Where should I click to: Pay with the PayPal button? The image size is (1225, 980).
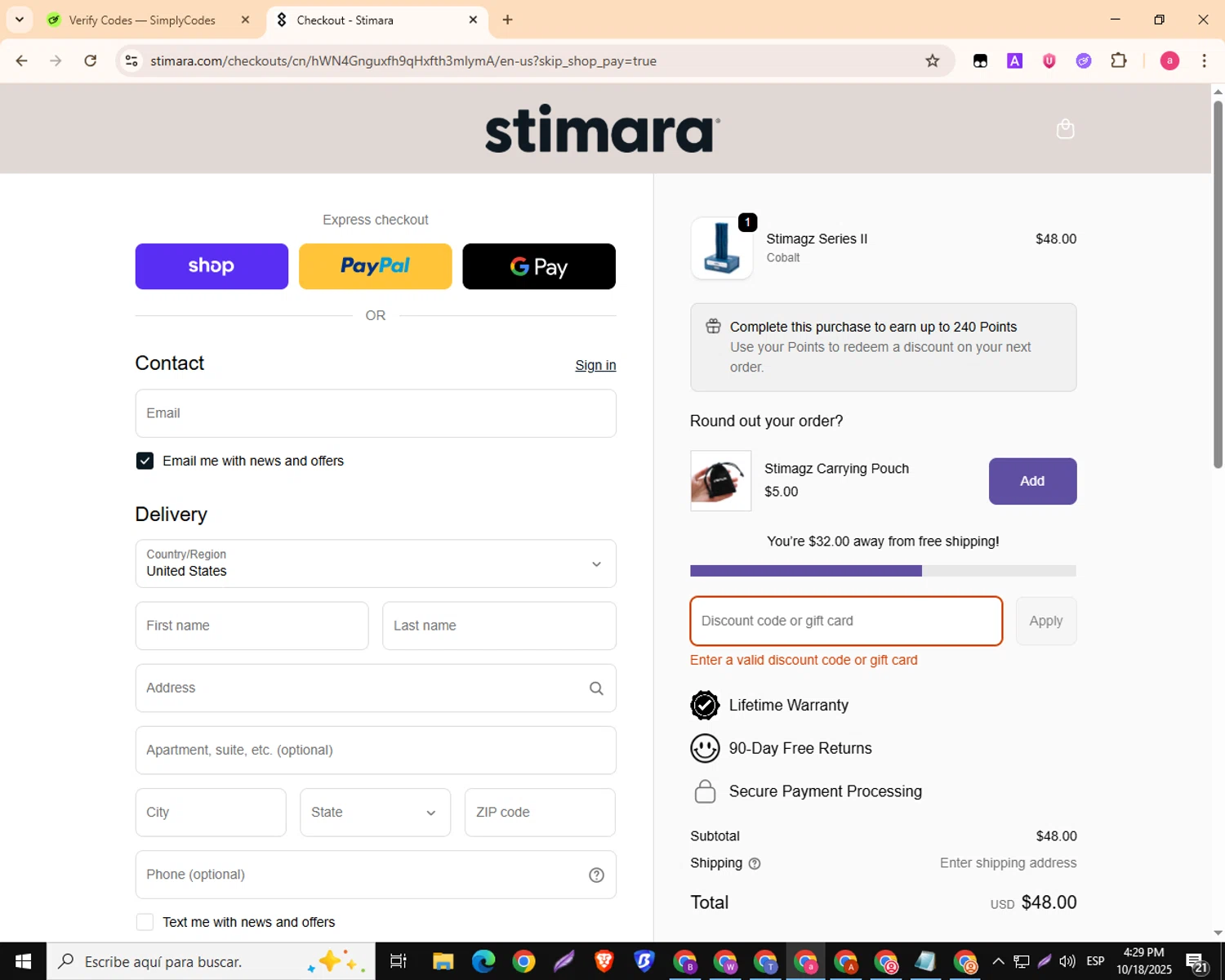[375, 266]
